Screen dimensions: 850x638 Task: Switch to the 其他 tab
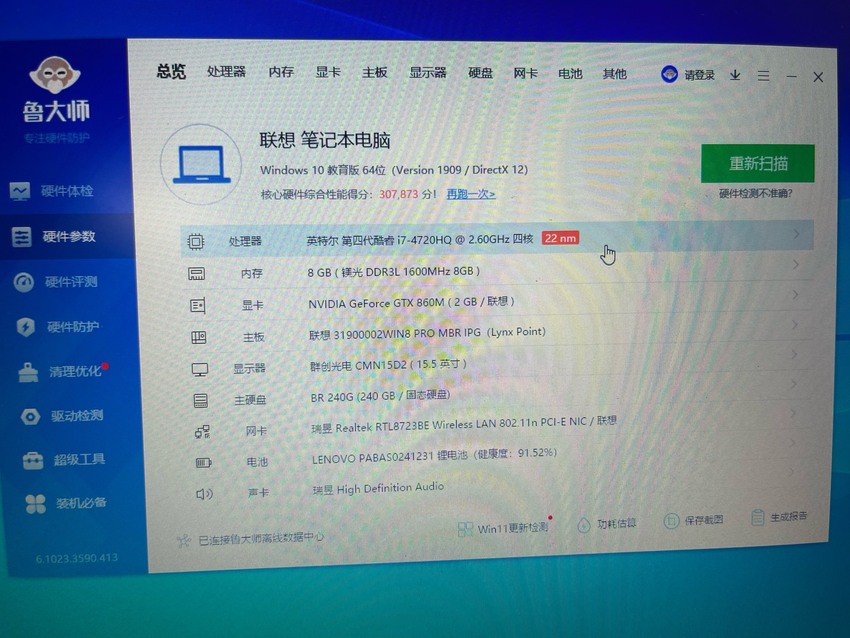point(615,74)
